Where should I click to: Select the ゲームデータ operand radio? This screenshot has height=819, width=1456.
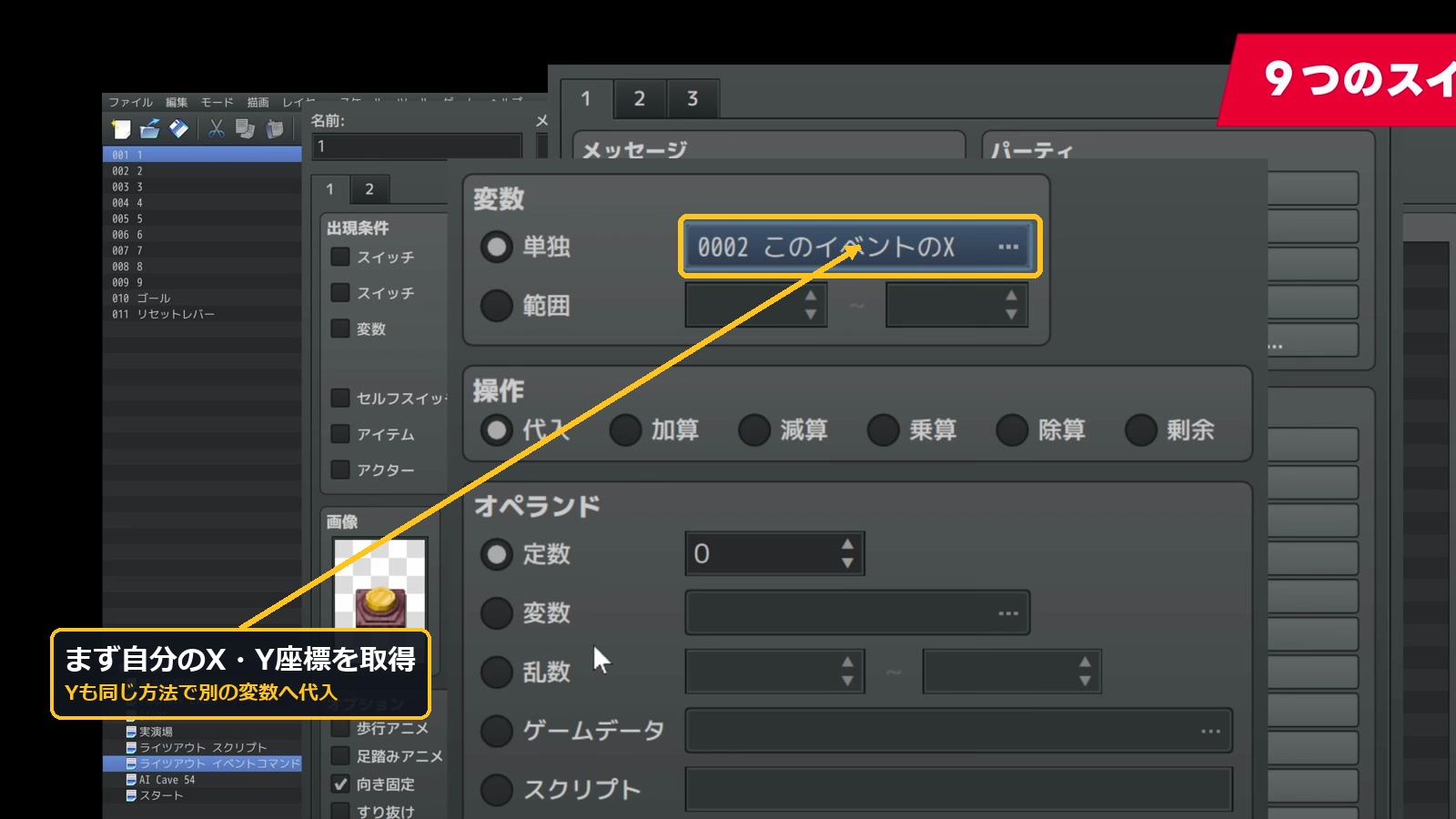[x=496, y=731]
